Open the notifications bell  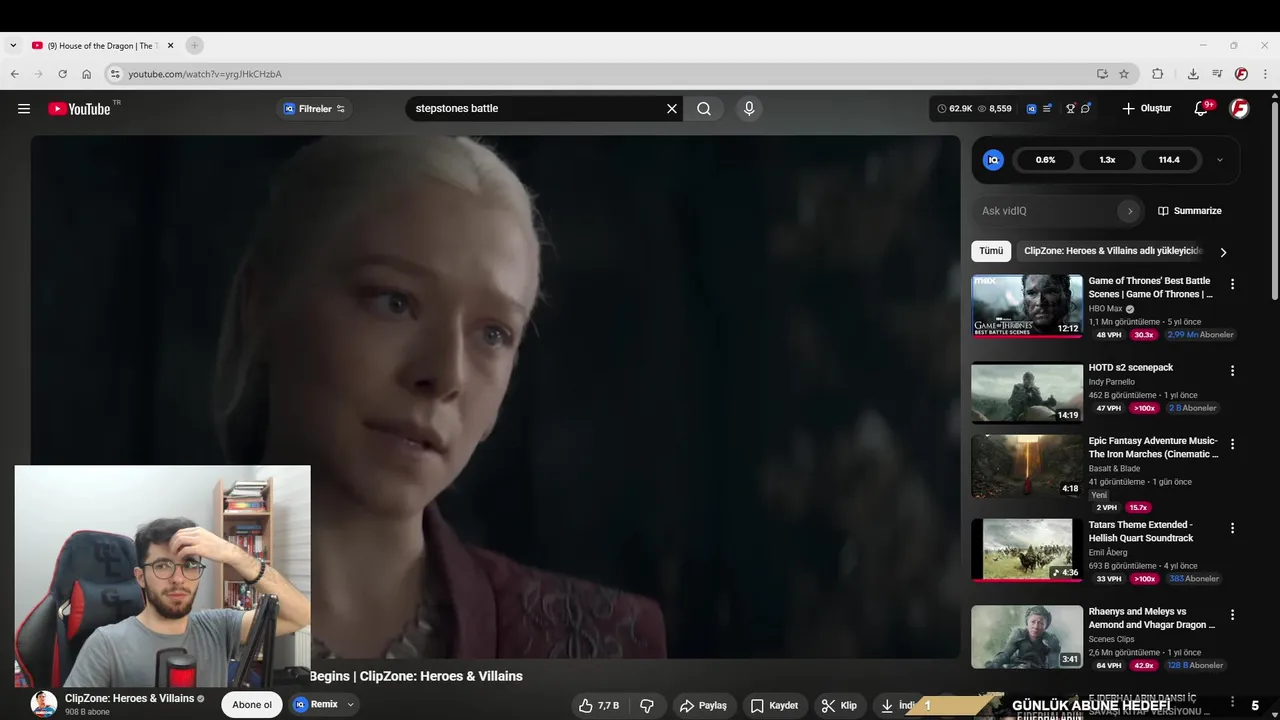[x=1202, y=109]
